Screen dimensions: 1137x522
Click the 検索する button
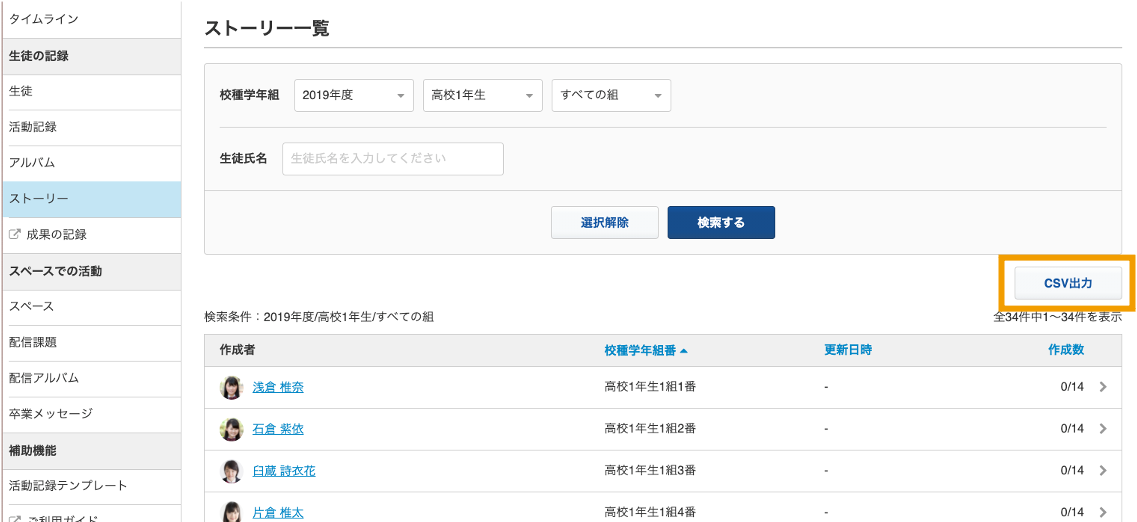coord(722,223)
